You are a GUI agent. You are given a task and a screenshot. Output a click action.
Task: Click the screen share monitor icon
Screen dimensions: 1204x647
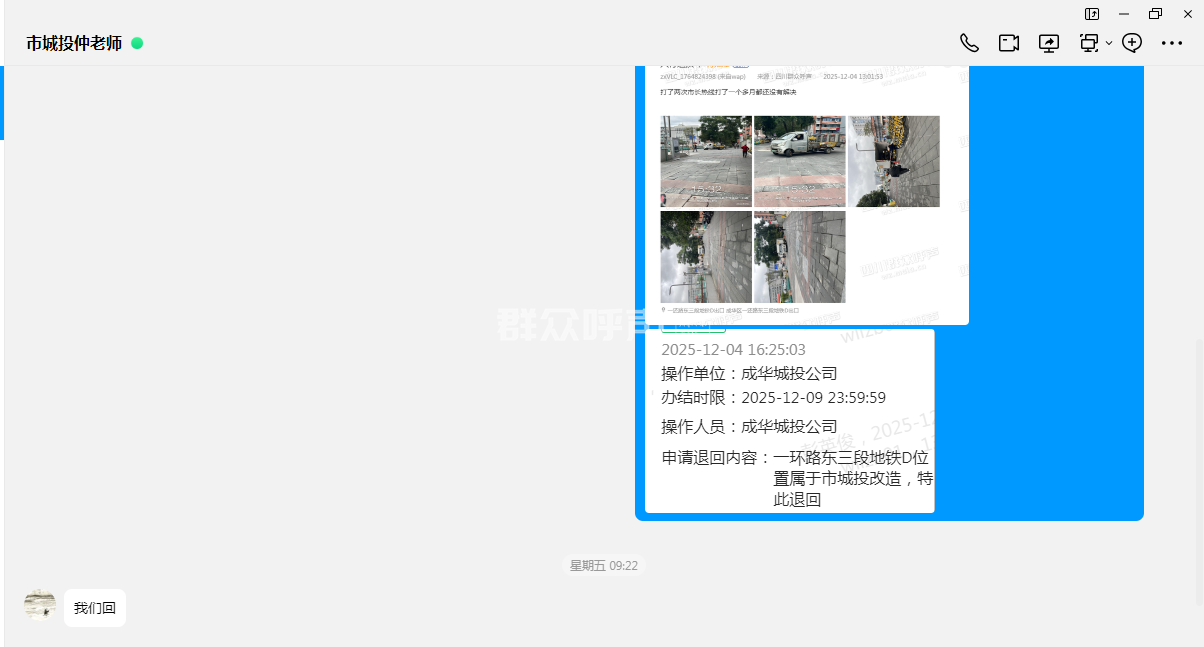pos(1048,43)
